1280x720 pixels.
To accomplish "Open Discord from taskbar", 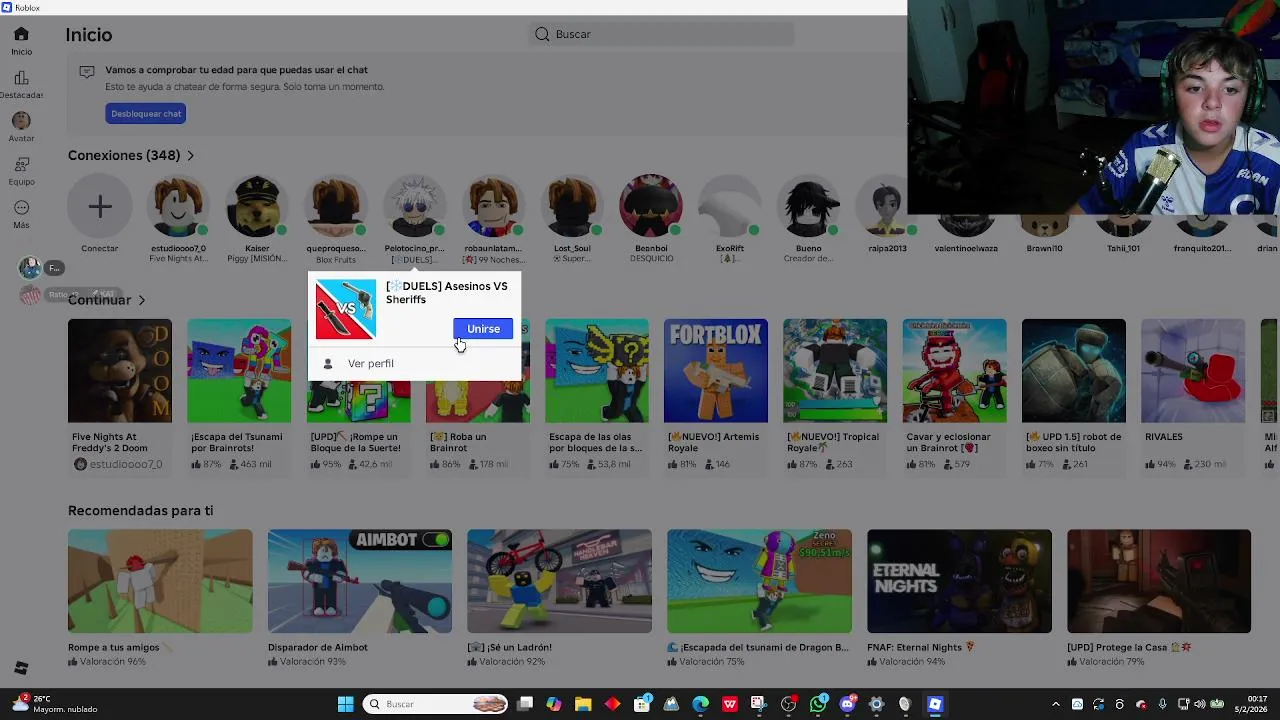I will [x=847, y=704].
